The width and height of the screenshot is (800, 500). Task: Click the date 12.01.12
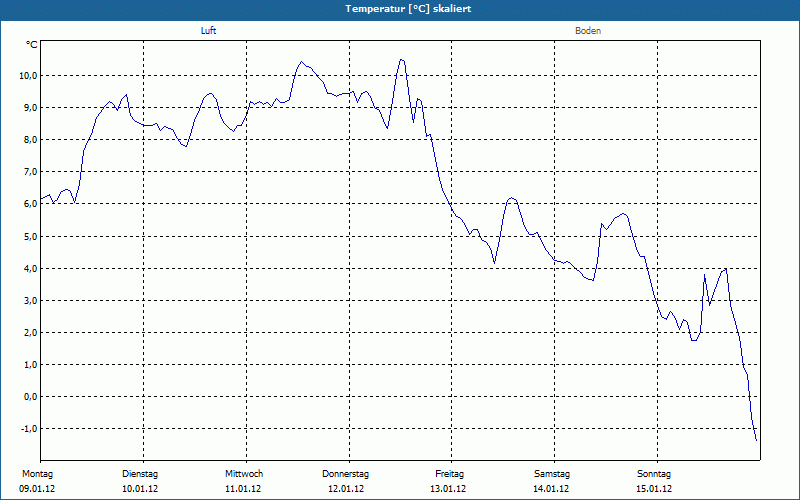coord(346,489)
